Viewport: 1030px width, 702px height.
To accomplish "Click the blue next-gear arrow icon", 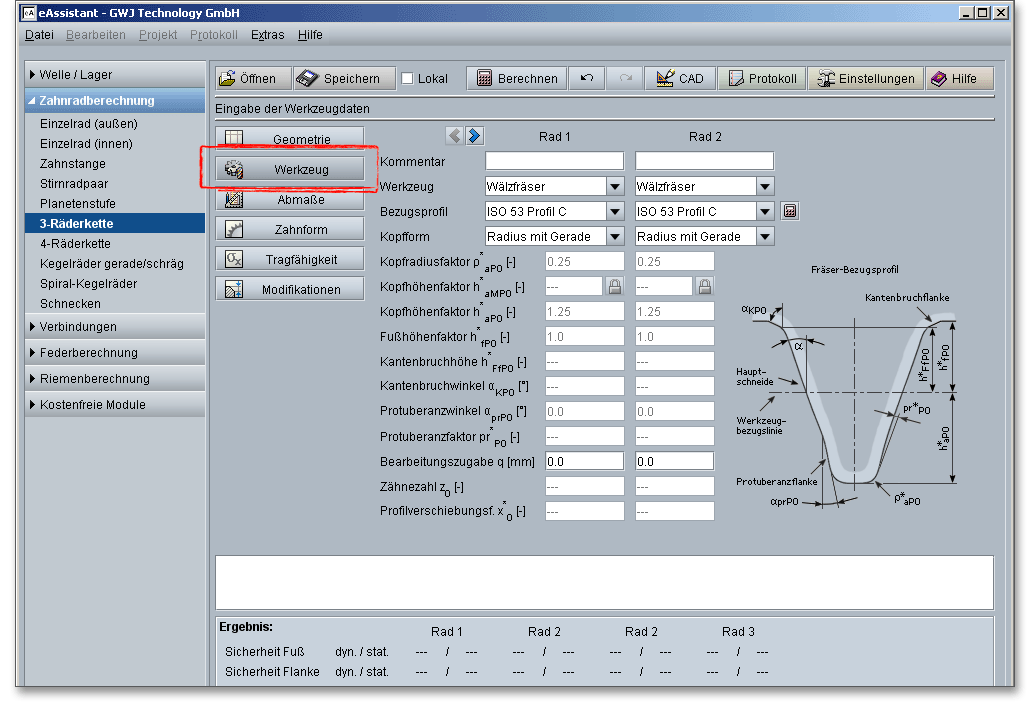I will (475, 136).
